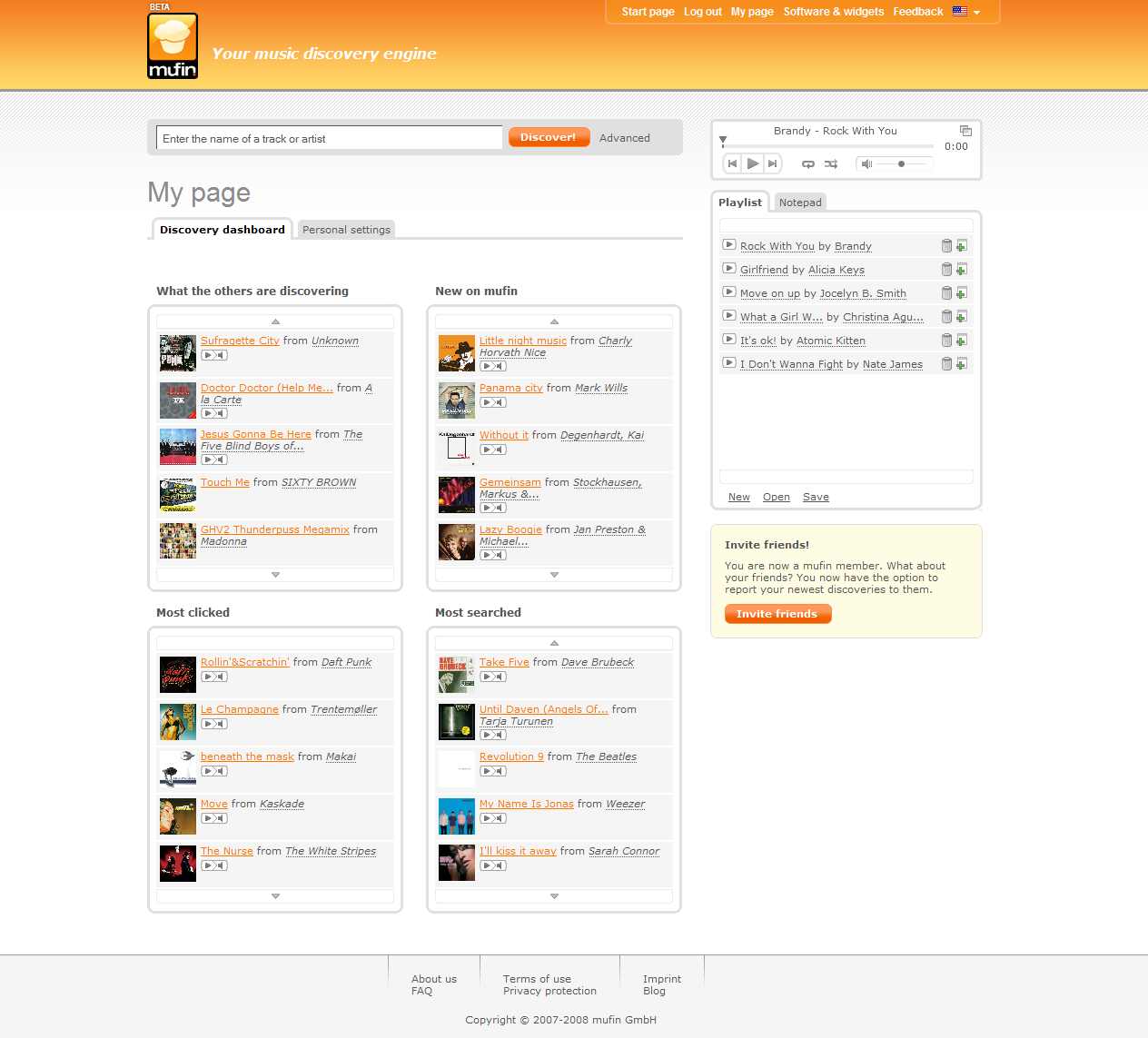Play button under My Name Is Jonas
The image size is (1148, 1038).
(487, 818)
